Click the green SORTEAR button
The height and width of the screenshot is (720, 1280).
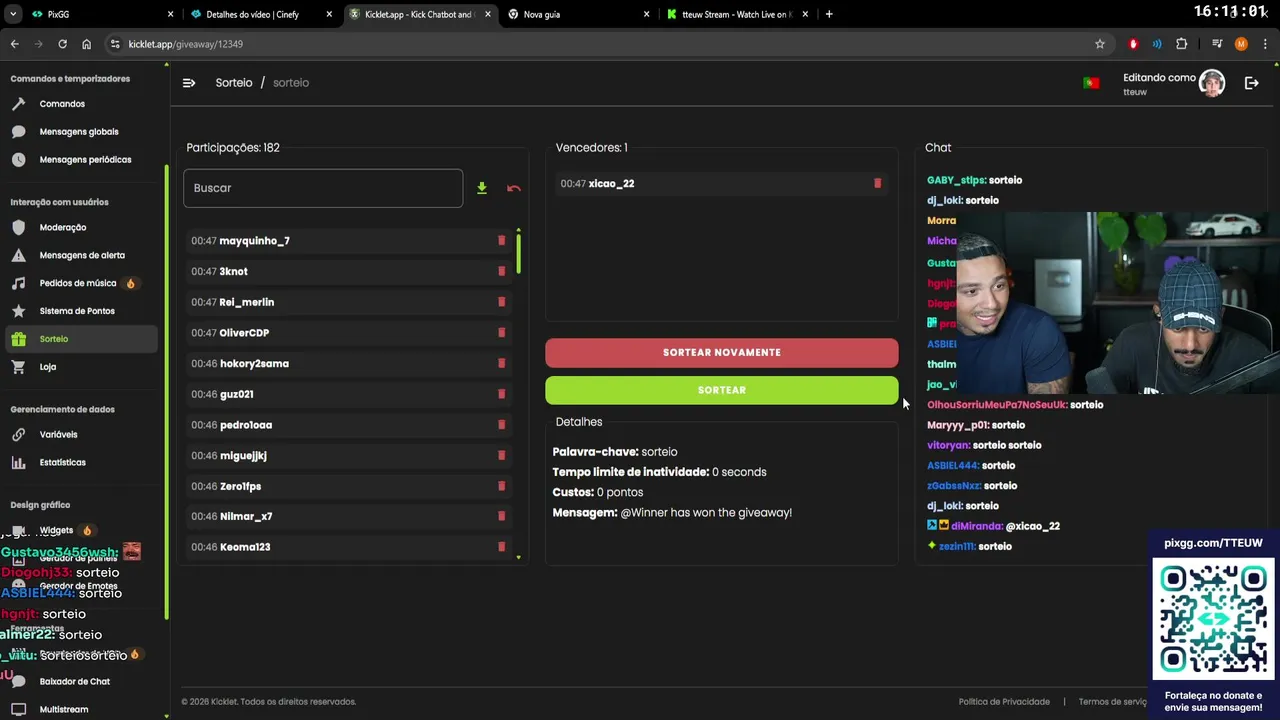pyautogui.click(x=722, y=390)
